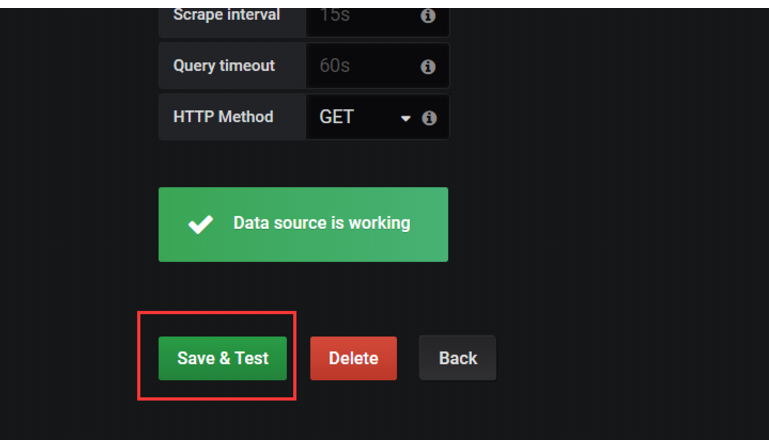Click the HTTP Method label
The image size is (769, 444).
pos(223,117)
